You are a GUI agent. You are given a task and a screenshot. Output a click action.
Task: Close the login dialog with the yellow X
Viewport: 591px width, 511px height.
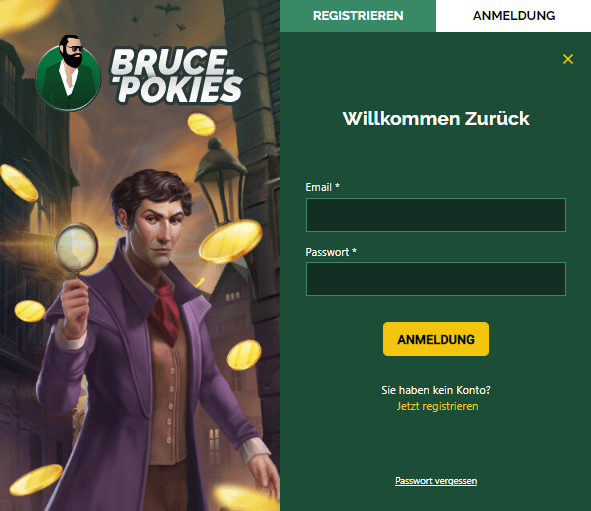point(568,59)
